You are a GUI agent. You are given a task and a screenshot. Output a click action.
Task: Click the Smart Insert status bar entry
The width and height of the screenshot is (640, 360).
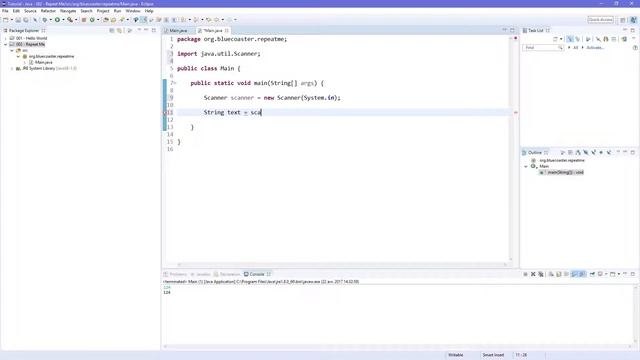coord(493,355)
